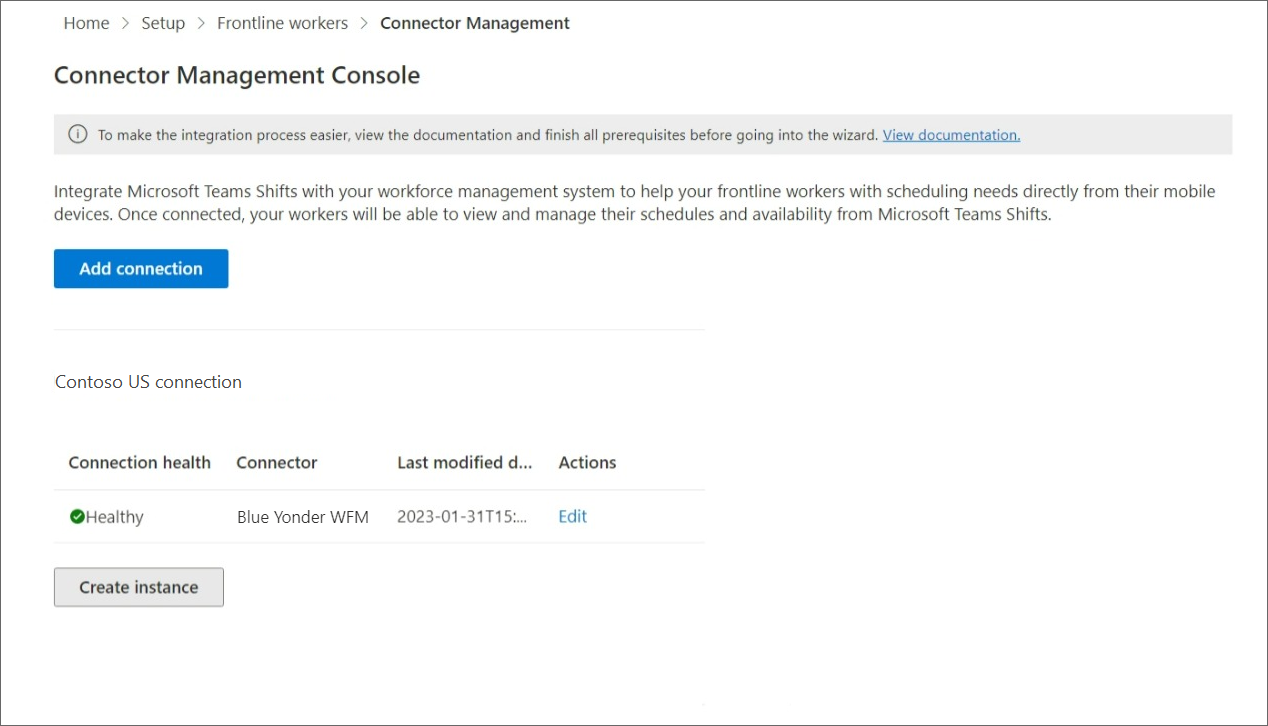Sort by the Connection health column header
Screen dimensions: 1268x726
point(139,462)
